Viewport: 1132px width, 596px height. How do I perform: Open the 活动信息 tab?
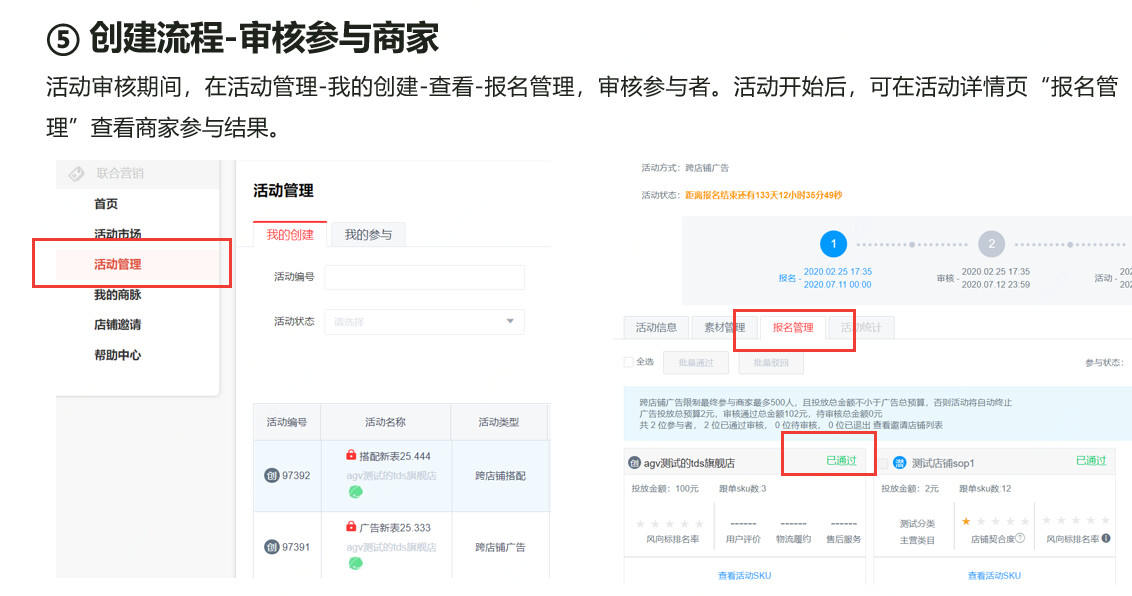point(656,328)
